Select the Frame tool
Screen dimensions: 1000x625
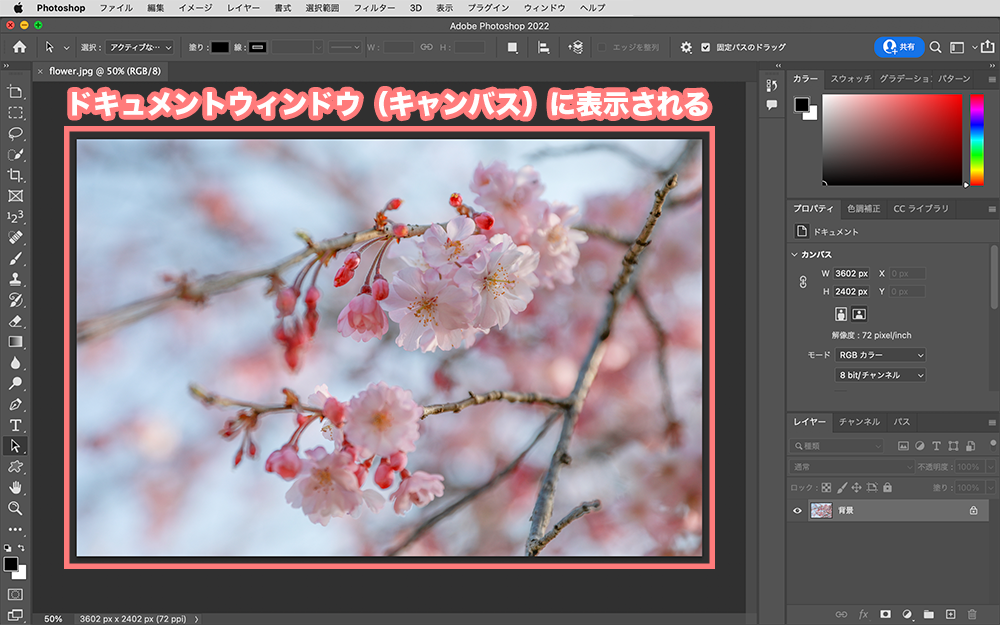pyautogui.click(x=15, y=196)
